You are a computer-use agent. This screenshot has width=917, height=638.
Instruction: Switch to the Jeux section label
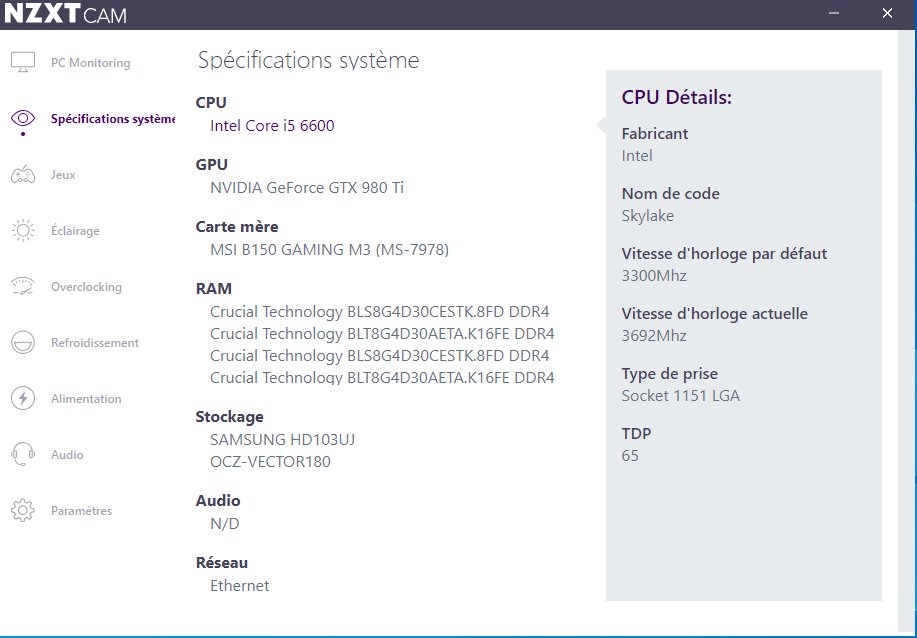tap(63, 175)
